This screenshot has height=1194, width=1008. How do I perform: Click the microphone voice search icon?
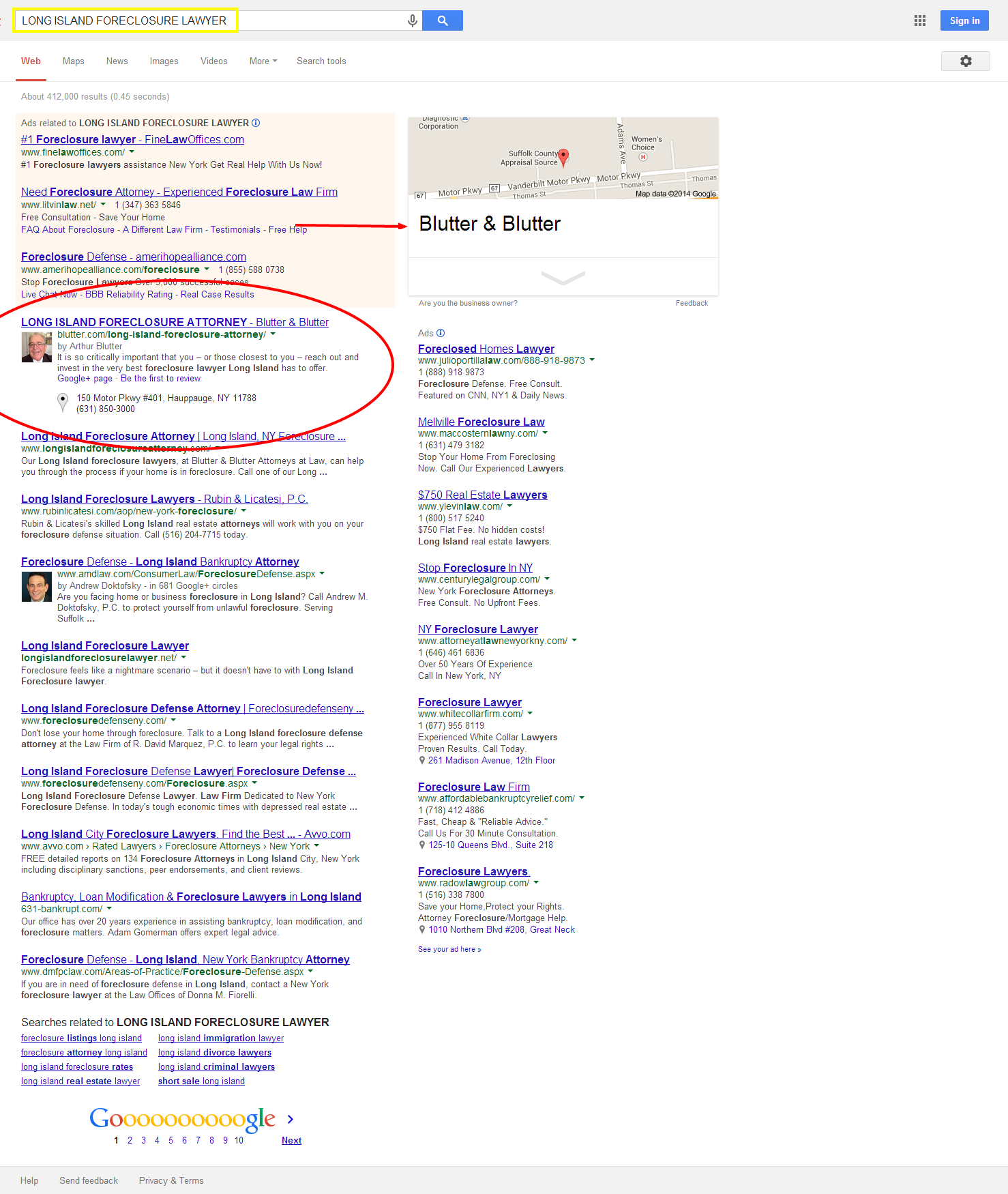tap(413, 20)
